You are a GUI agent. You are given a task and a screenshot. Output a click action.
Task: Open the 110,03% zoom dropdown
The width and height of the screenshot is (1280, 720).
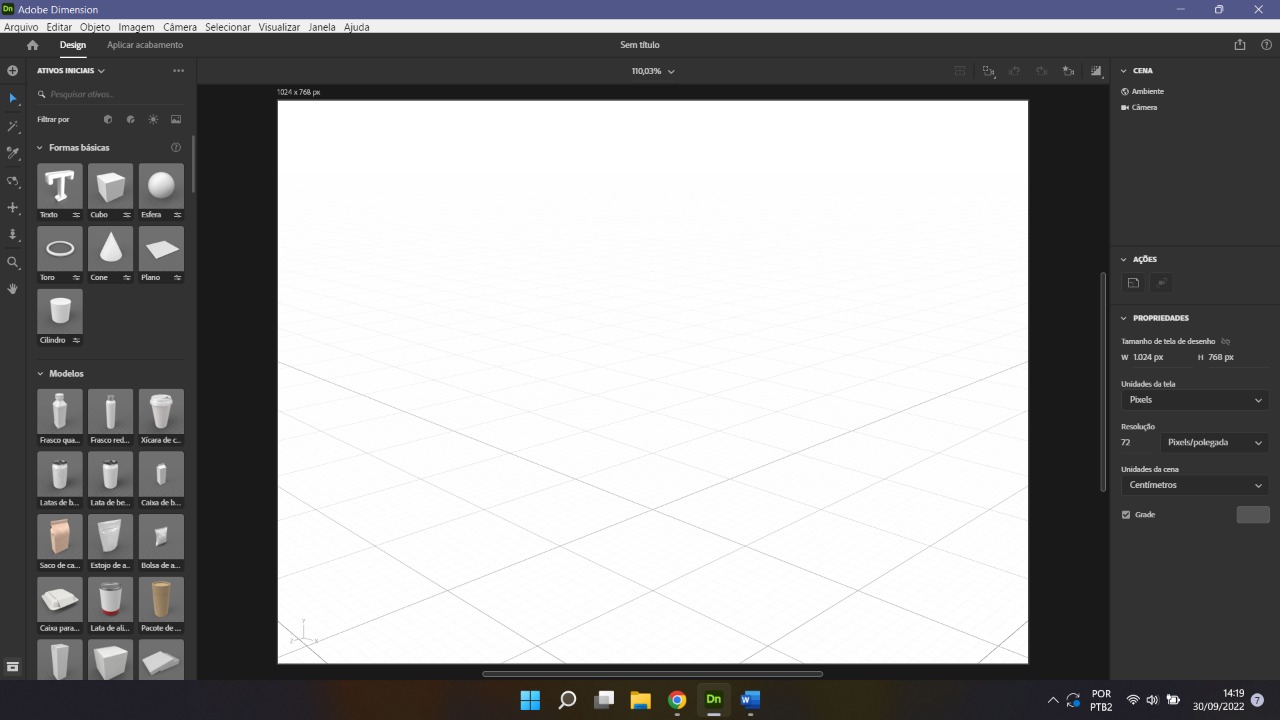click(653, 72)
